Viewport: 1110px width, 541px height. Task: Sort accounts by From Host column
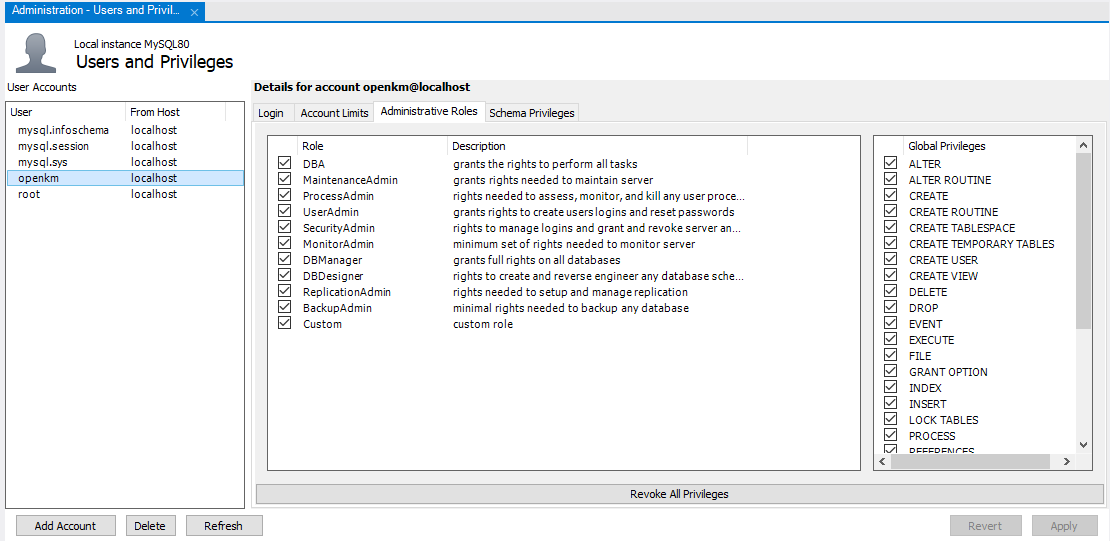coord(176,112)
